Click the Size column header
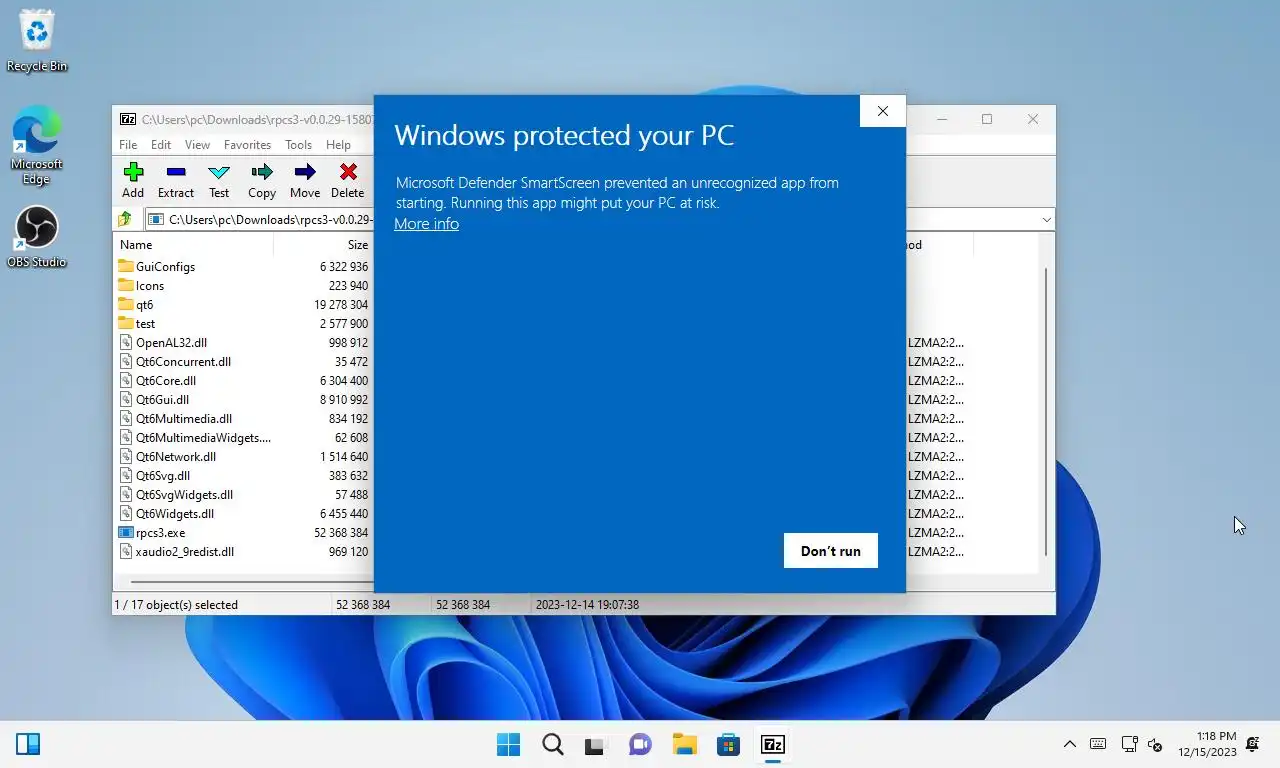Screen dimensions: 1280x768 pos(358,245)
